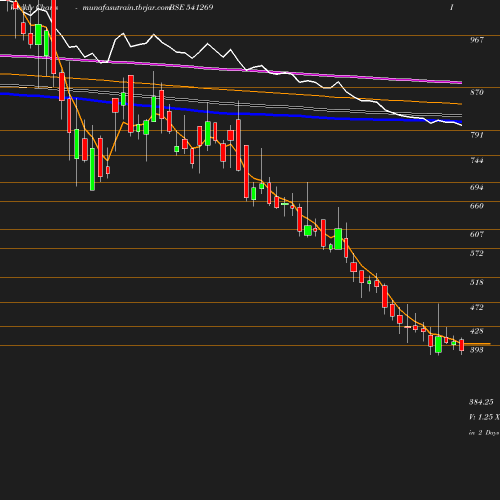Click the 518 price level label
The height and width of the screenshot is (500, 500).
[477, 283]
